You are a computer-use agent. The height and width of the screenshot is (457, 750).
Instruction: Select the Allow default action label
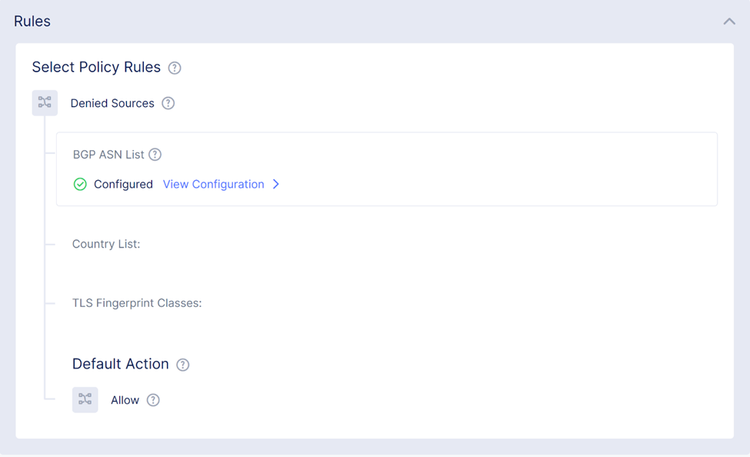pos(125,400)
